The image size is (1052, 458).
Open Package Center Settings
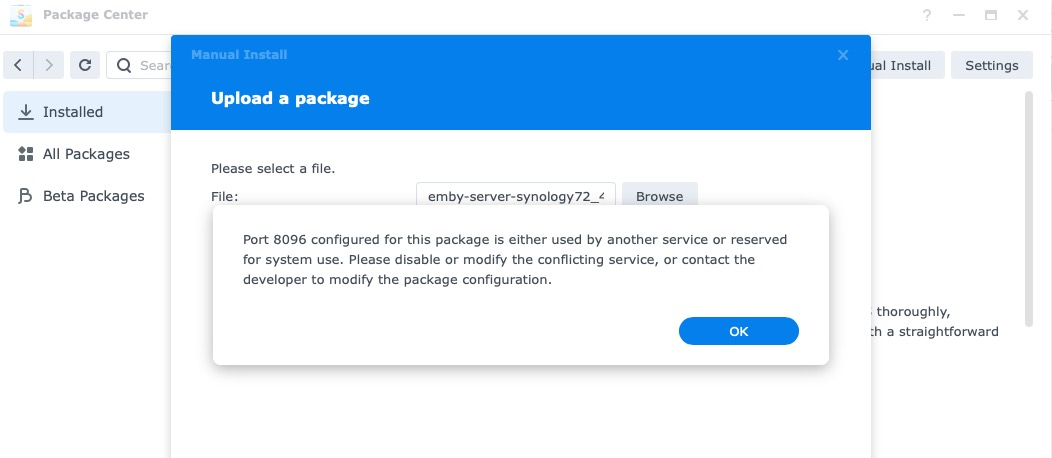[x=992, y=65]
